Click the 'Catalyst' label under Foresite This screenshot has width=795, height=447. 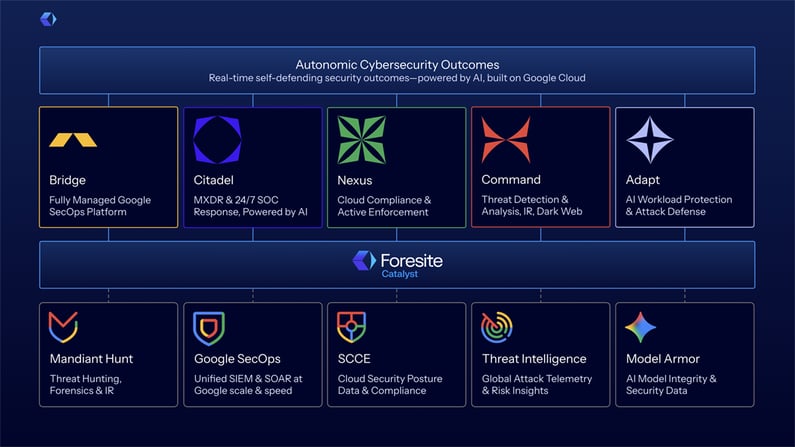[x=400, y=274]
